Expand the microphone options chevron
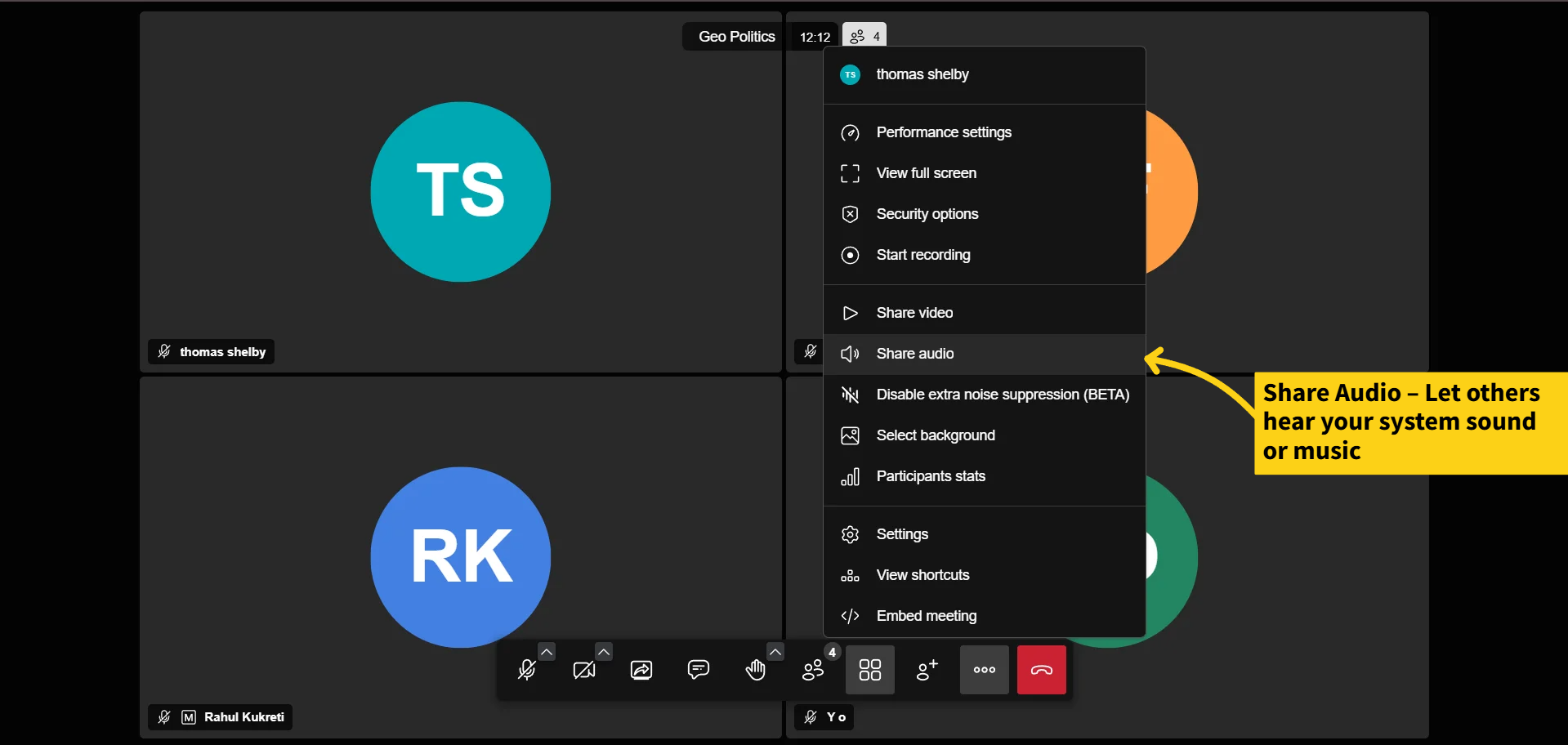 coord(546,651)
